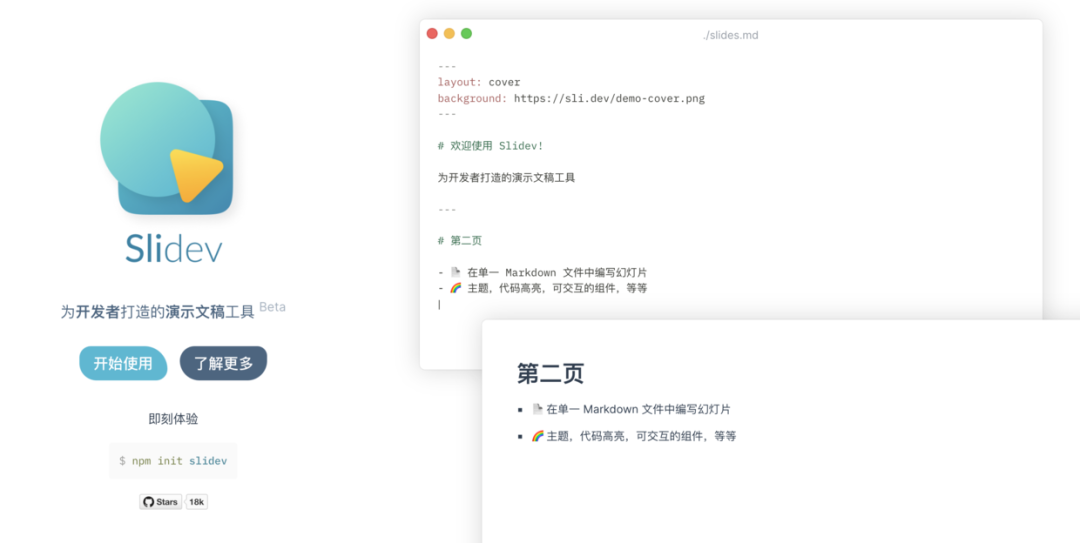Click the 为开发者打造的演示文稿工具 tagline under the Slidev logo
This screenshot has height=543, width=1080.
158,312
